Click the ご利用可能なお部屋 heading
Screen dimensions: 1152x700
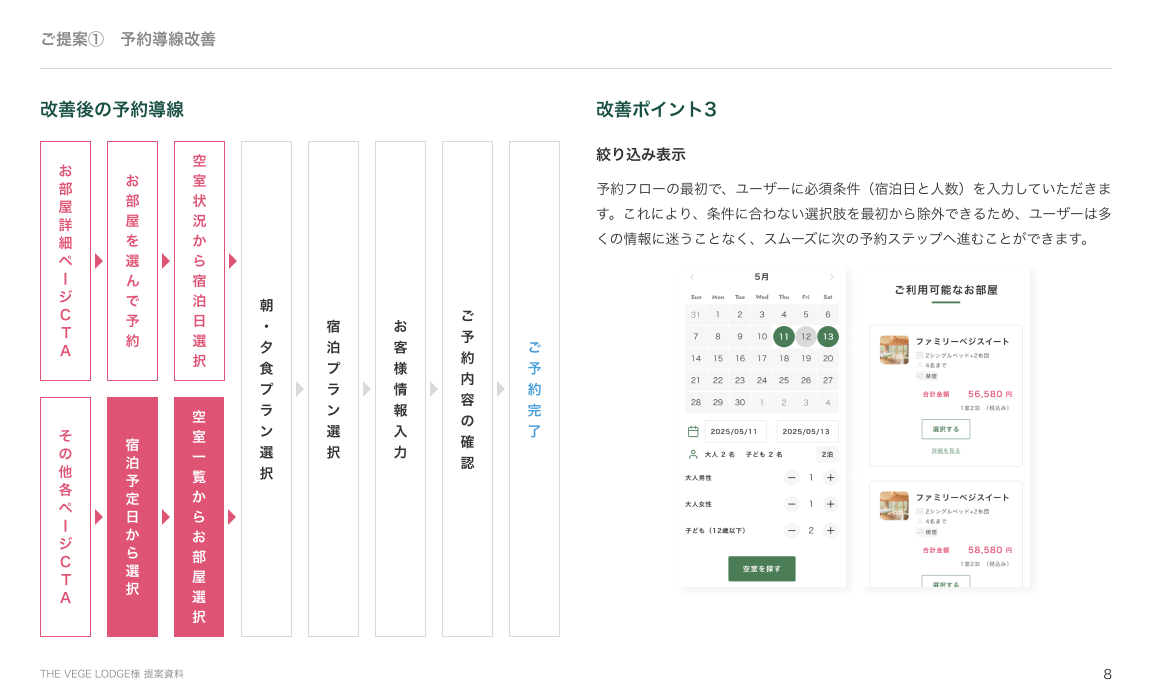[x=946, y=290]
